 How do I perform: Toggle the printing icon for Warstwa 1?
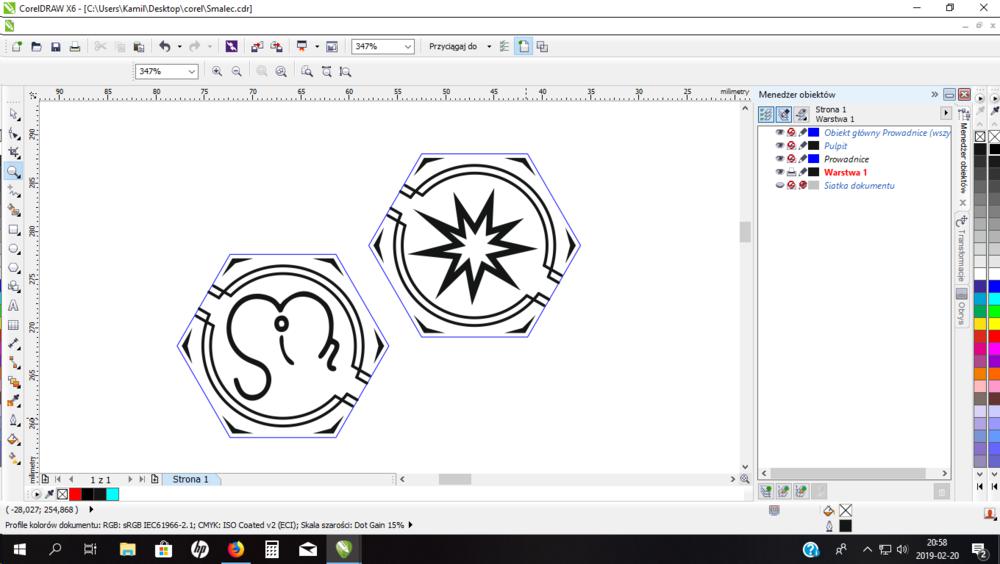click(791, 172)
